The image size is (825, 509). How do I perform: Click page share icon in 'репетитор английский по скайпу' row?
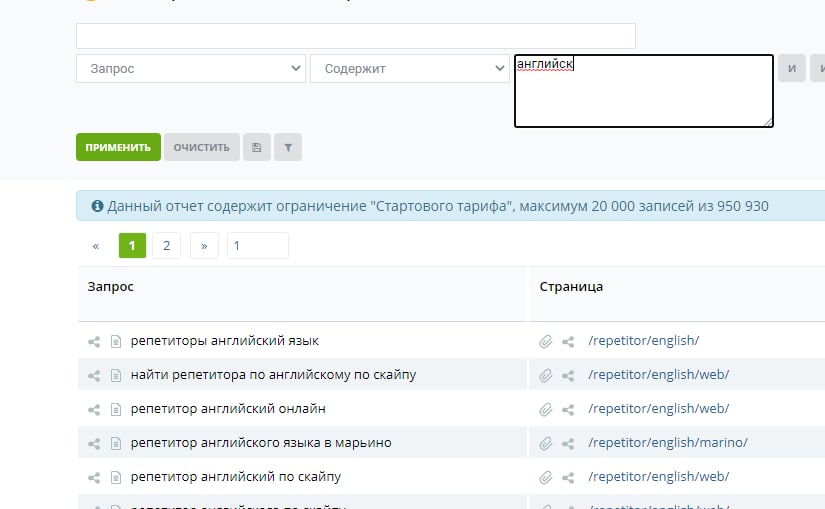pos(568,477)
